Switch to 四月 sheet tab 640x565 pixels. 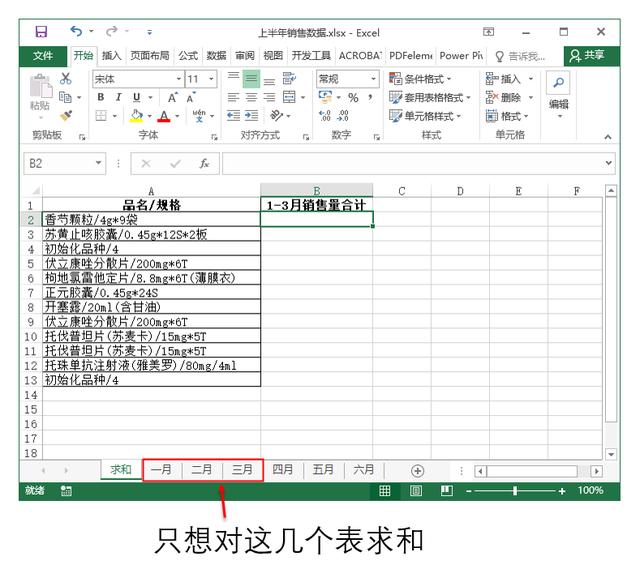282,469
